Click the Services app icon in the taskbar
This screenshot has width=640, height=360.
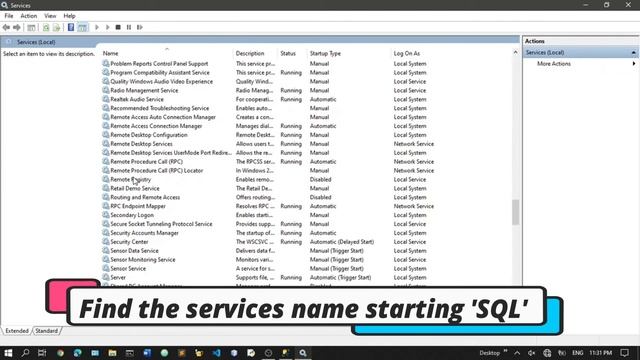coord(303,353)
